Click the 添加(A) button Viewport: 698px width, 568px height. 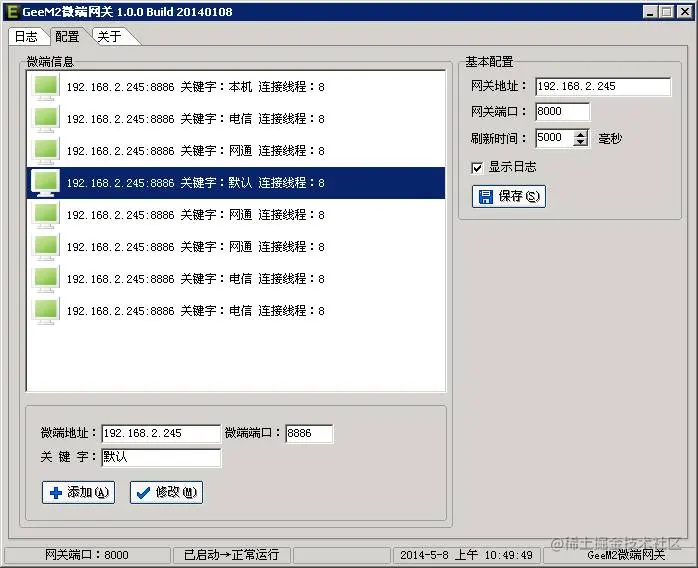coord(78,492)
